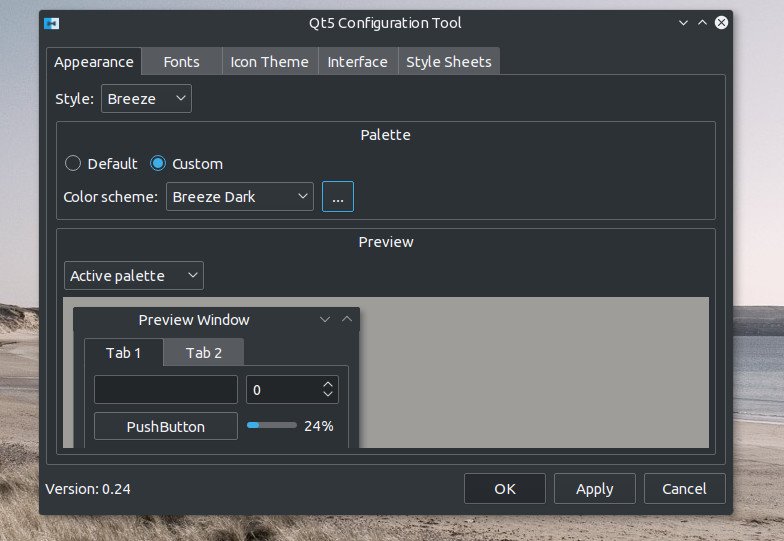
Task: Click the Cancel button
Action: pyautogui.click(x=684, y=488)
